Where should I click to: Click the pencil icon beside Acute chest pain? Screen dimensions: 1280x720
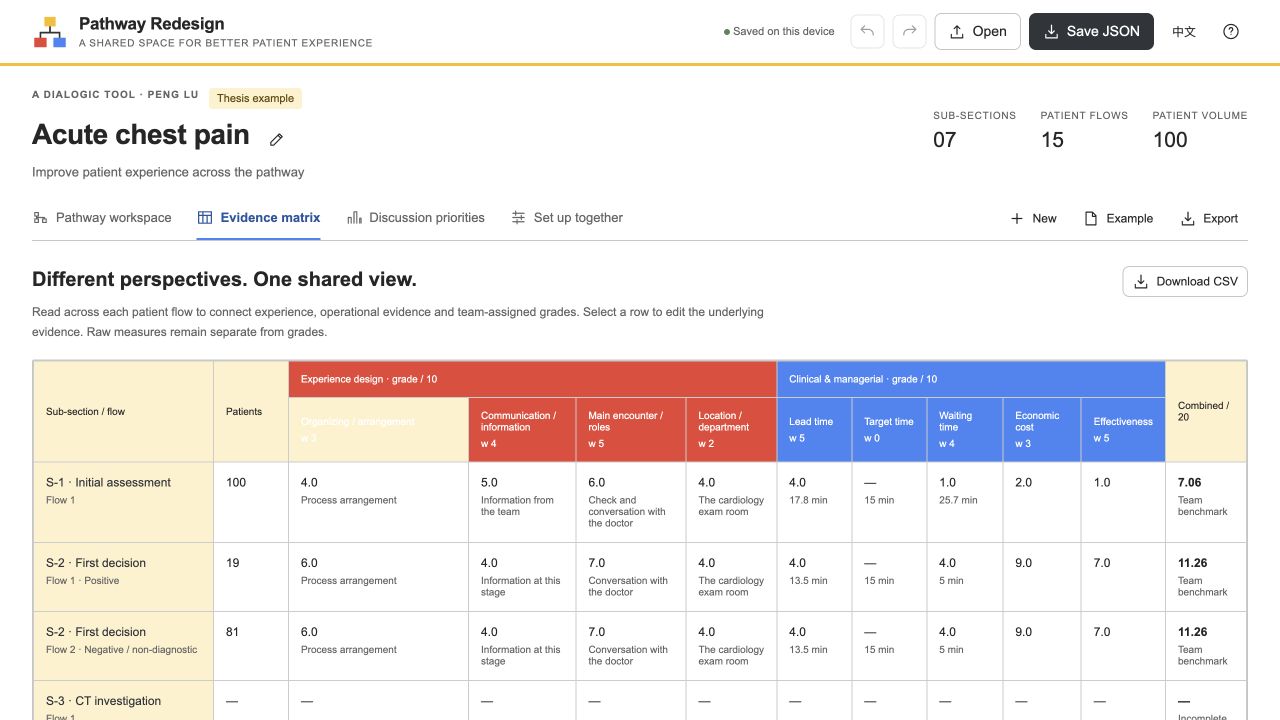277,139
